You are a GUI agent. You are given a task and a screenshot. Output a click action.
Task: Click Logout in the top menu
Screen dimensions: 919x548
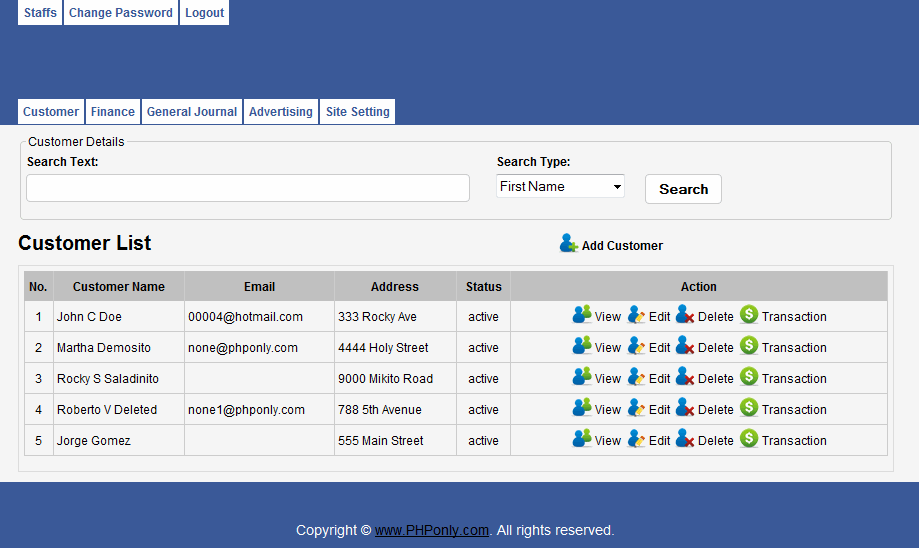click(205, 12)
